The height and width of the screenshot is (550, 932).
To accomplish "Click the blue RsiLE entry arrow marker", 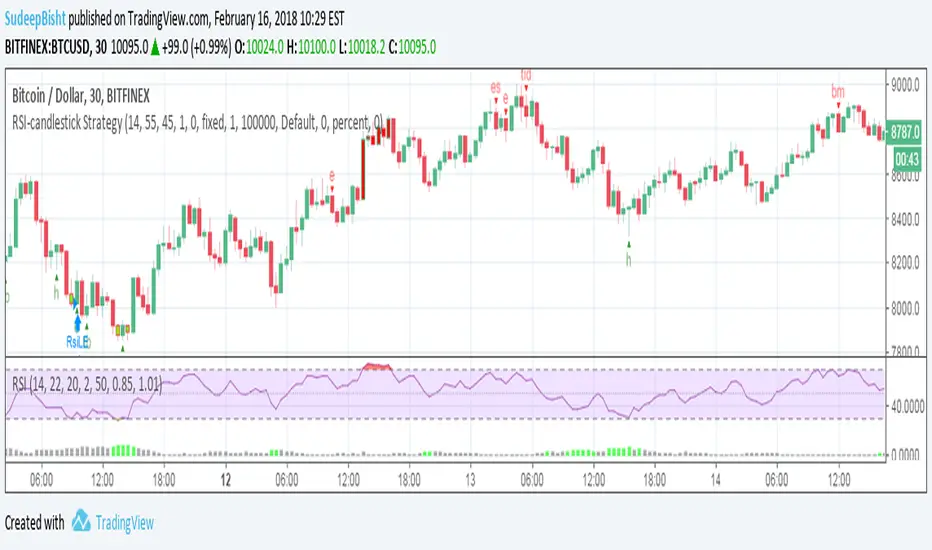I will pos(77,323).
